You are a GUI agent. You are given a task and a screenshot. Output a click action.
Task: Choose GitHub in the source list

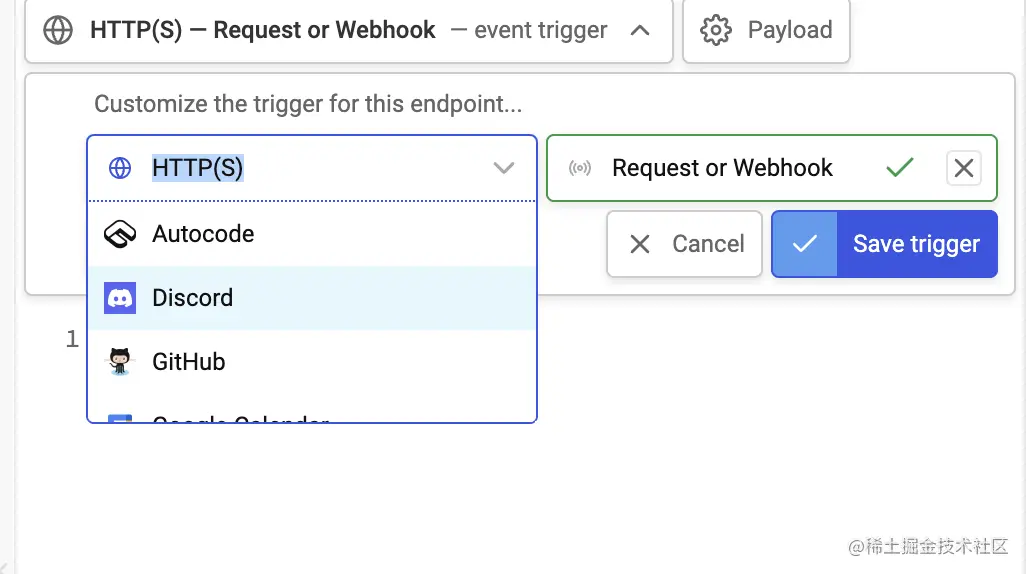point(312,361)
